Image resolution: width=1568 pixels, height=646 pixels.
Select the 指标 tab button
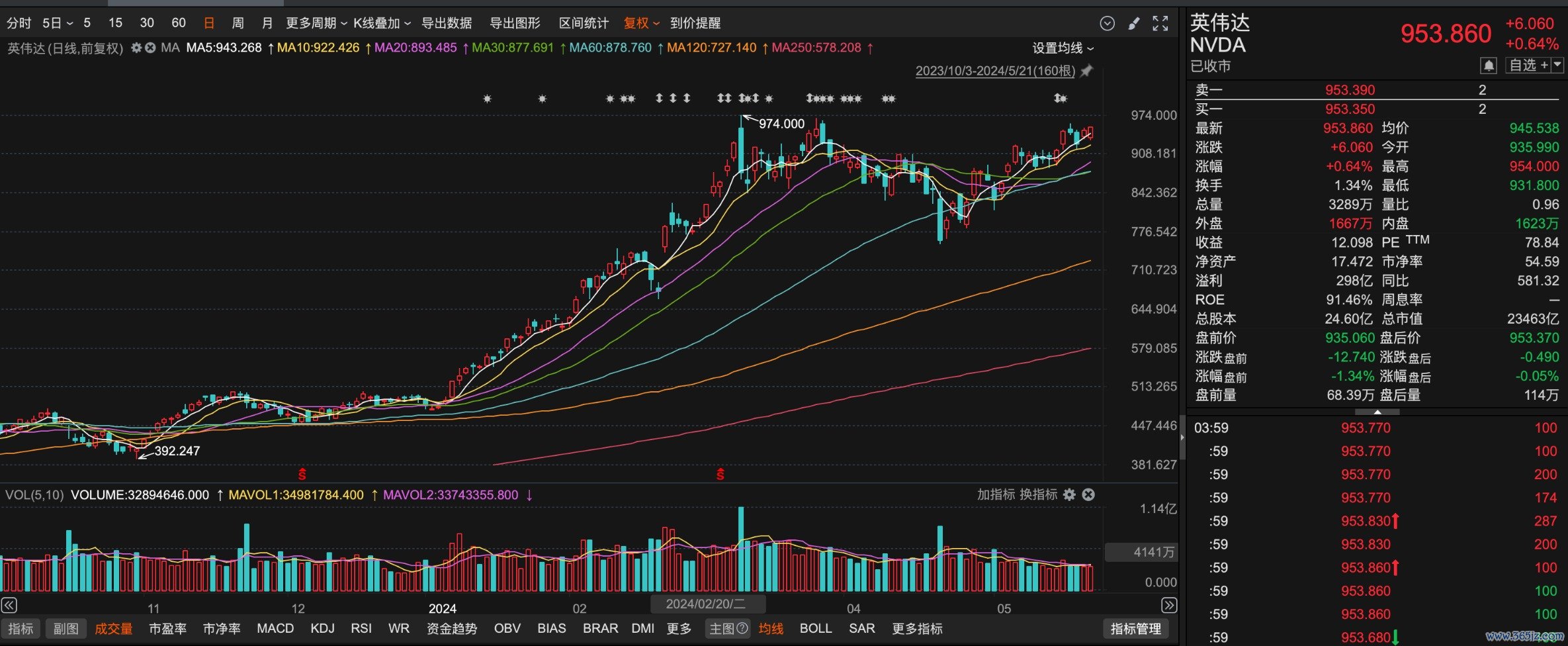click(x=21, y=629)
